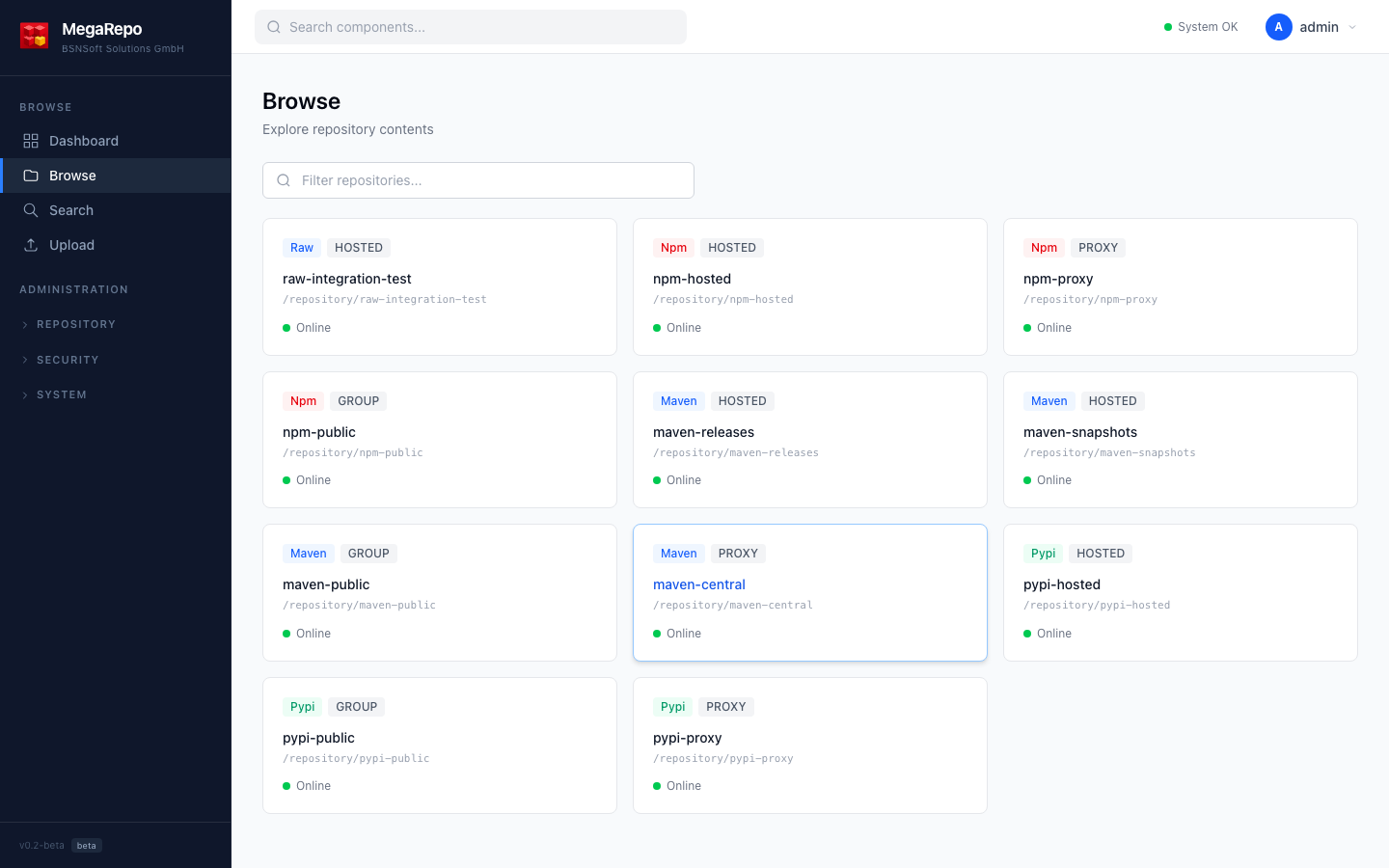Click the magnifier icon in Filter repositories
1389x868 pixels.
(x=284, y=180)
